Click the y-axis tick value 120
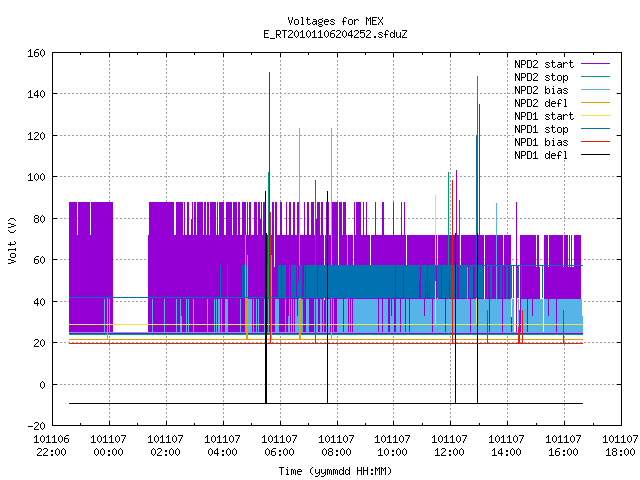The height and width of the screenshot is (480, 640). tap(36, 136)
